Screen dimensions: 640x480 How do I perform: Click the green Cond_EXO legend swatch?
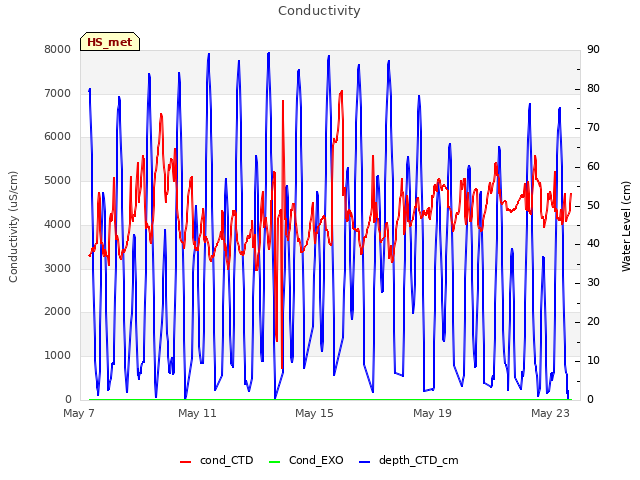pyautogui.click(x=275, y=462)
